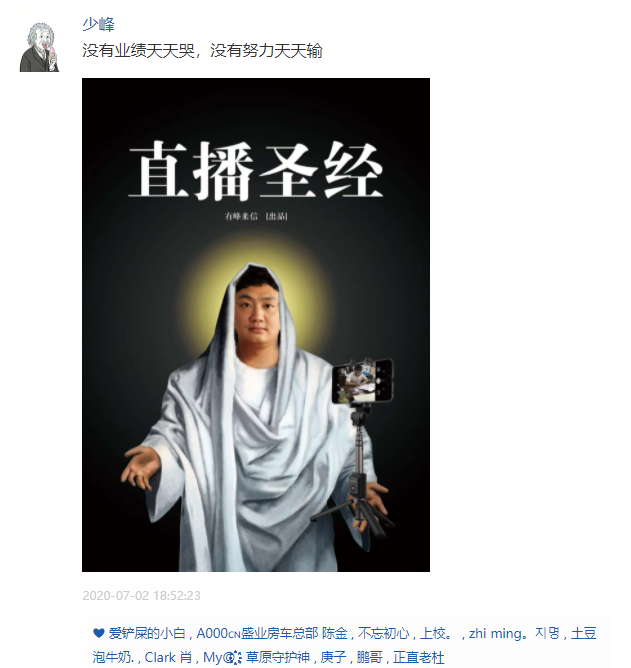Click the 直播圣经 title on the poster
Screen dimensions: 631x668
pyautogui.click(x=256, y=171)
